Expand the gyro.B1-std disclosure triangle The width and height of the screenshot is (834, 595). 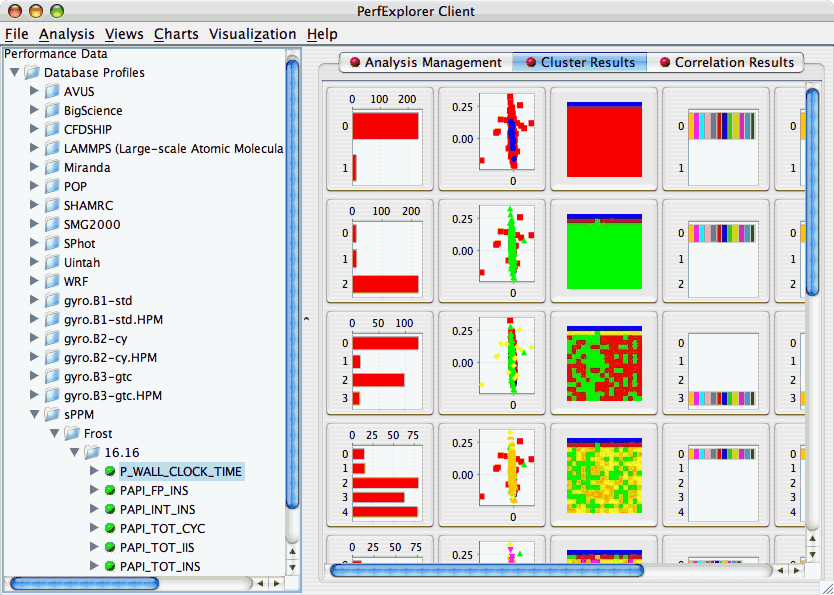tap(35, 300)
